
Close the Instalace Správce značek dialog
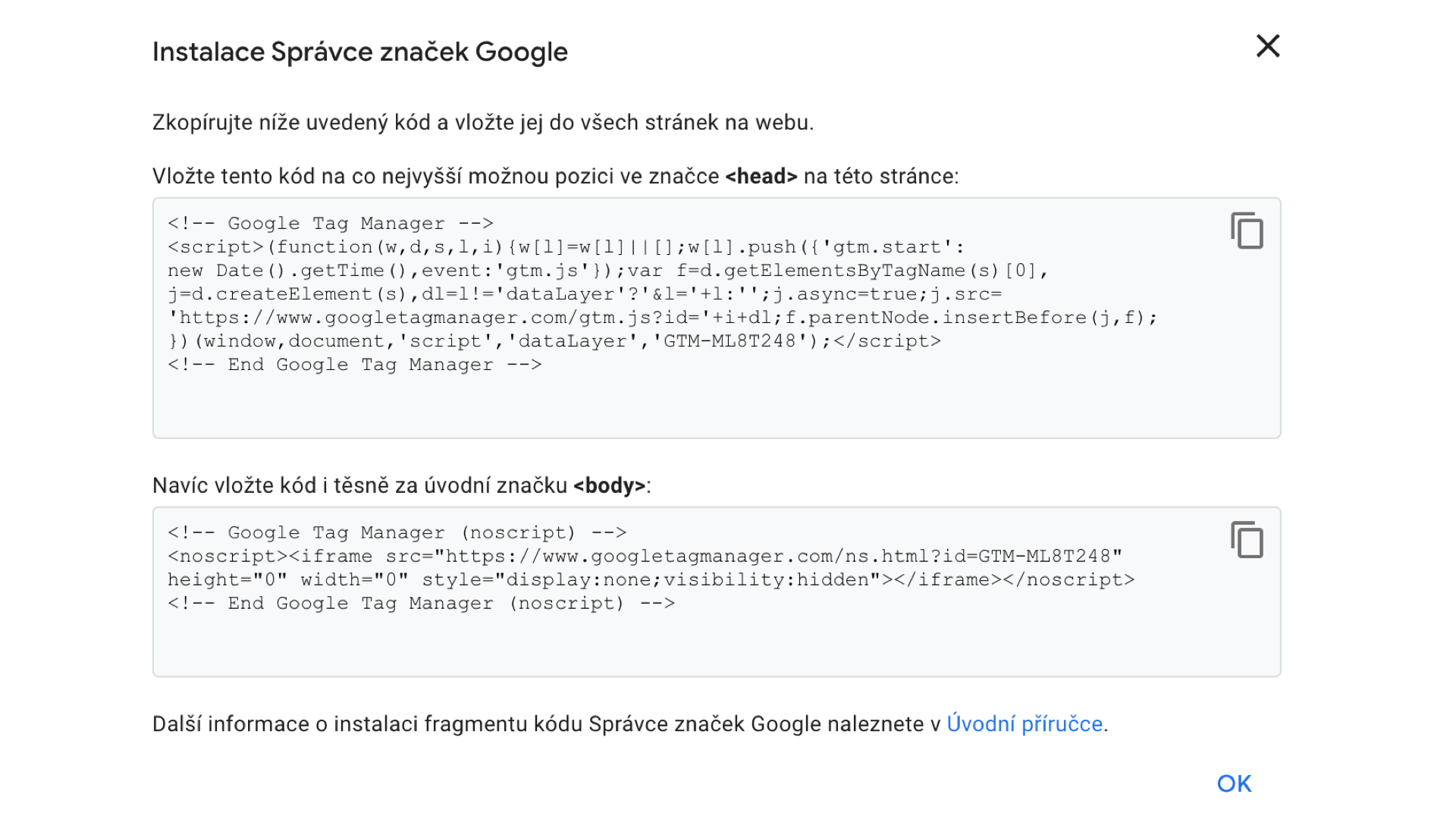pos(1268,46)
